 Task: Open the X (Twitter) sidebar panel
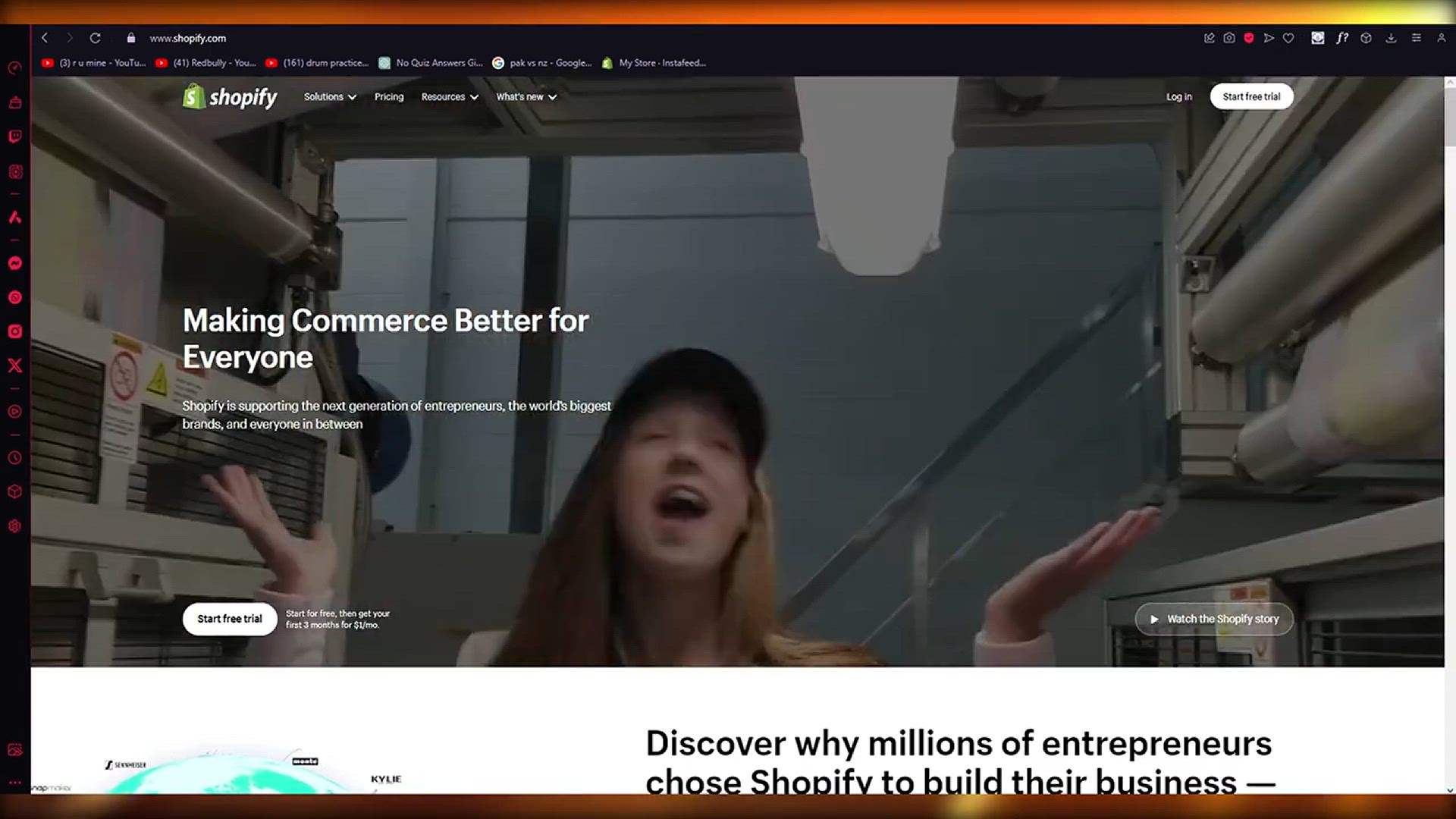(14, 366)
